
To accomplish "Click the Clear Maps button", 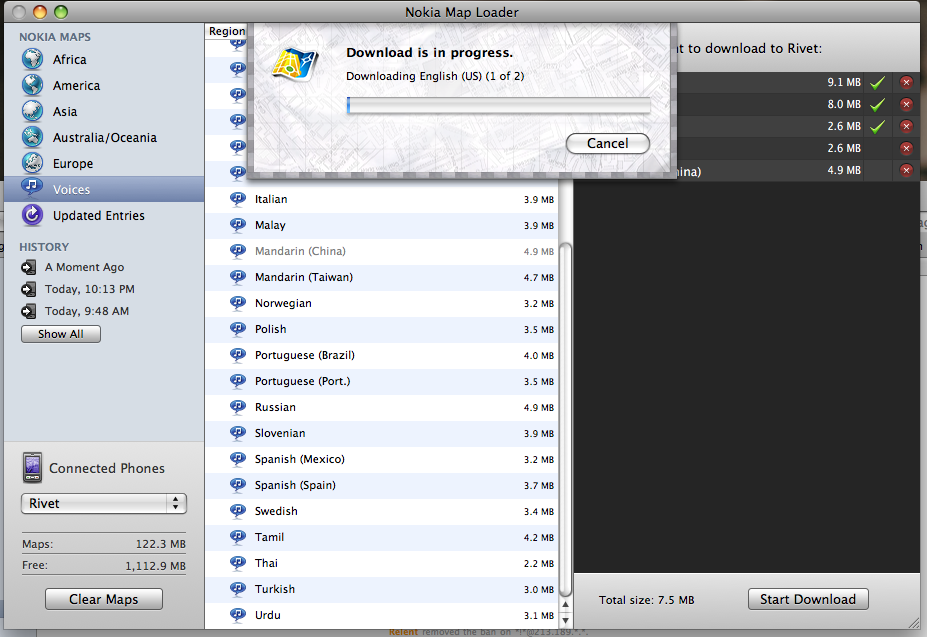I will 103,599.
